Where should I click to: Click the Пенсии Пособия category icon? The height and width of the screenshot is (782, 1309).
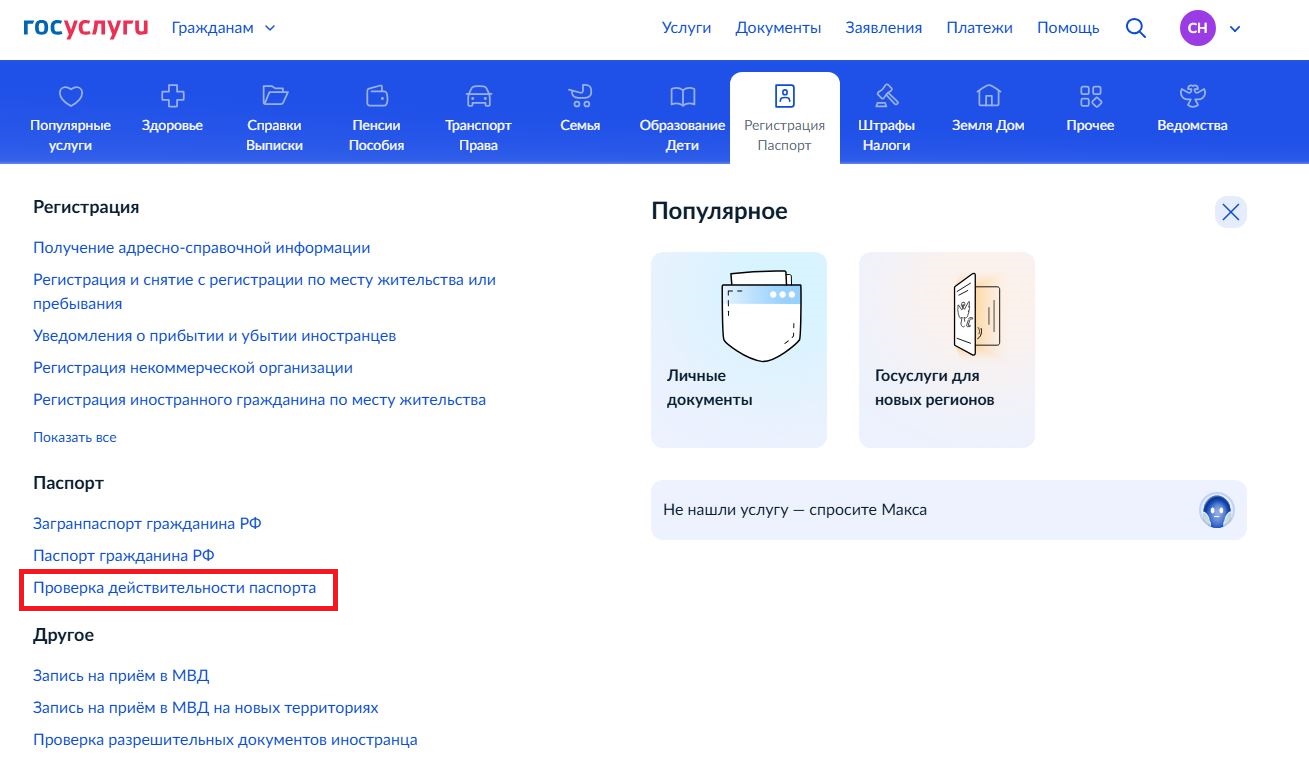[x=376, y=97]
